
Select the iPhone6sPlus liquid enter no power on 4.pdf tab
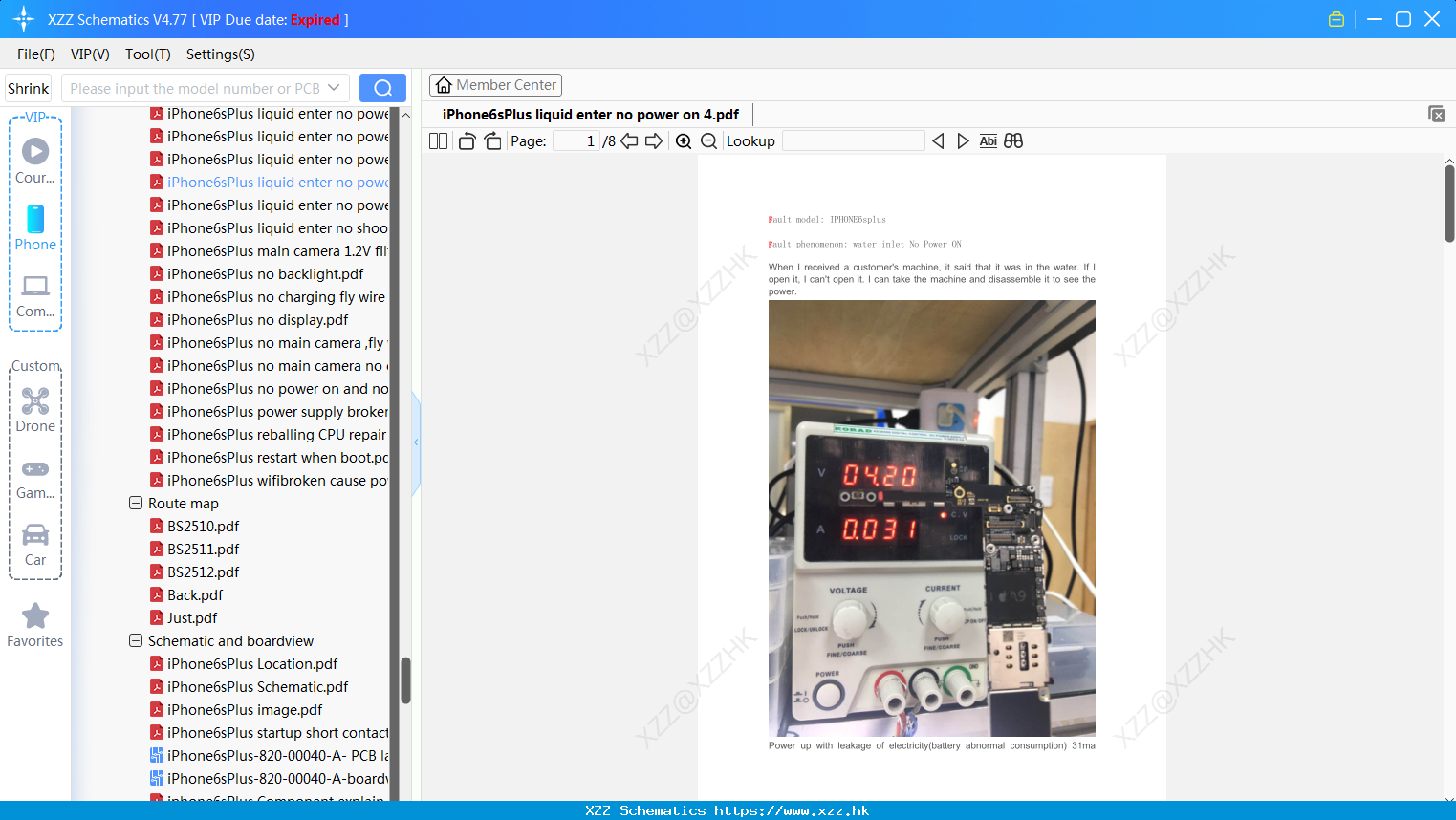(590, 115)
